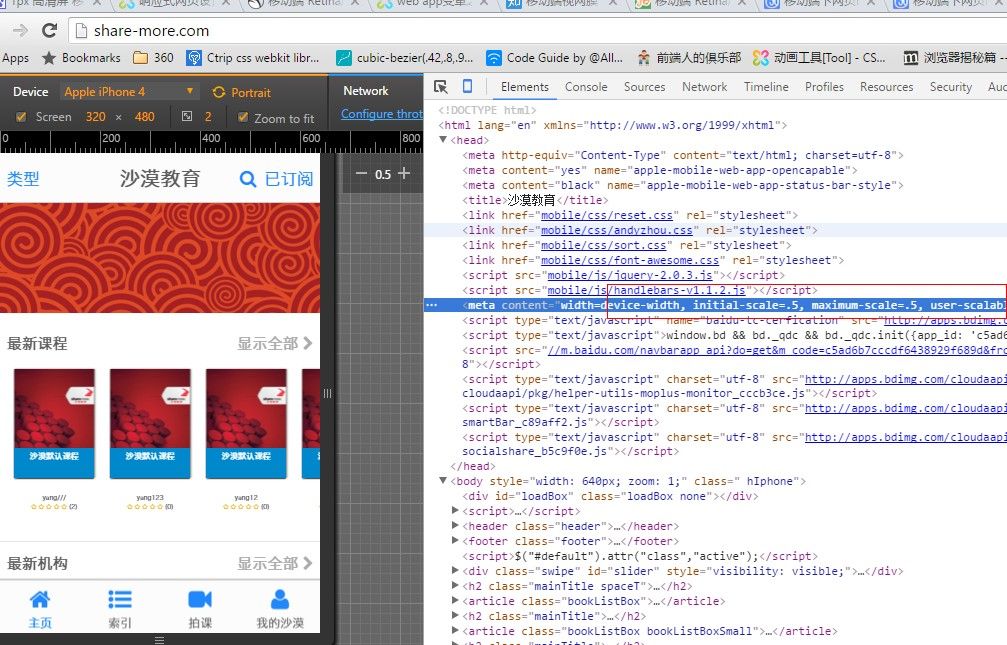
Task: Expand the body element tree arrow
Action: pyautogui.click(x=444, y=481)
